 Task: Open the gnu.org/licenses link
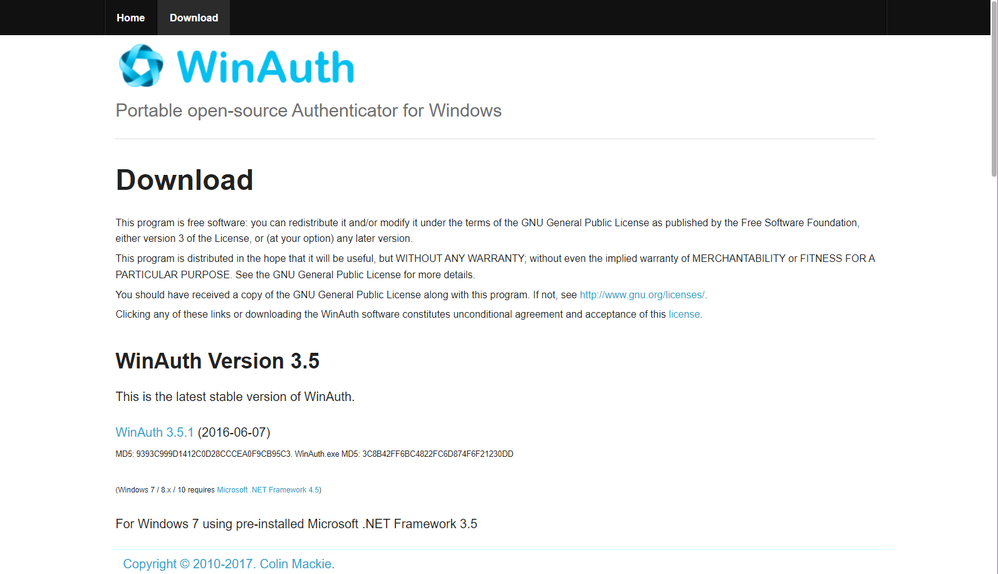point(642,295)
